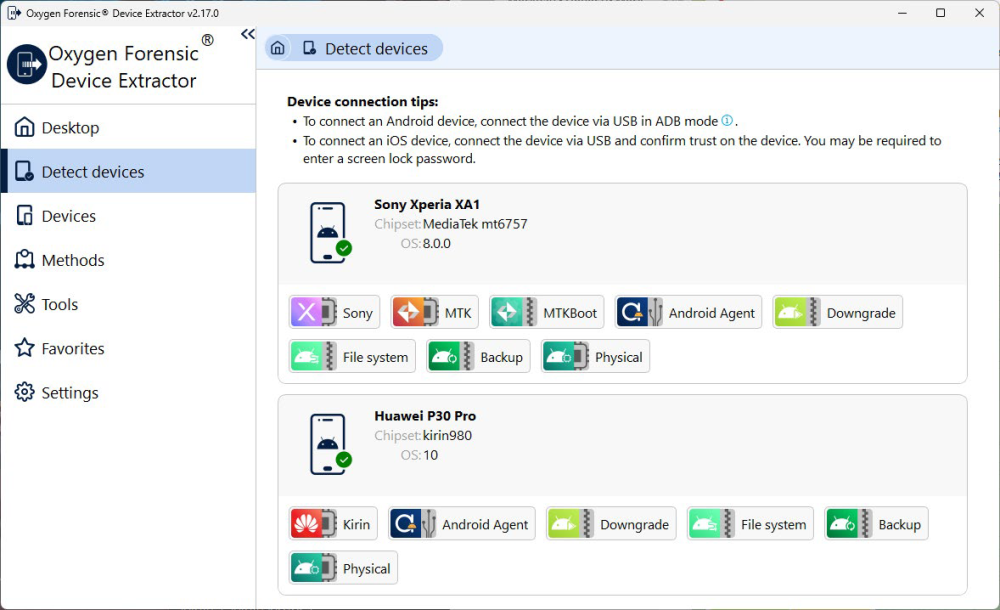The height and width of the screenshot is (610, 1000).
Task: Click Physical extraction for Huawei P30 Pro
Action: tap(343, 568)
